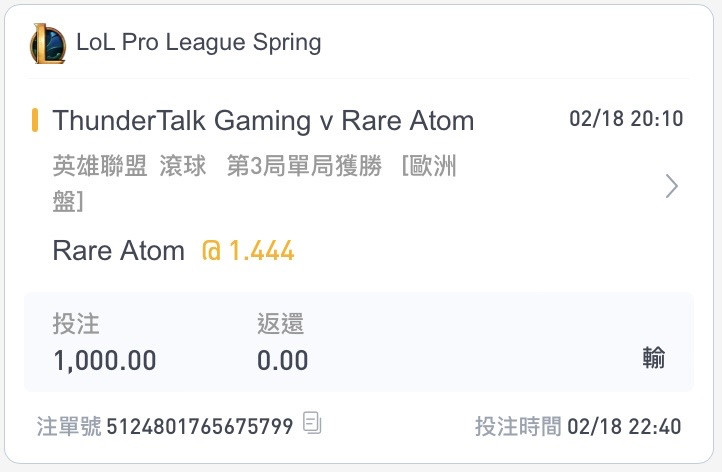The width and height of the screenshot is (722, 472).
Task: Select the 注單號 label
Action: 69,426
